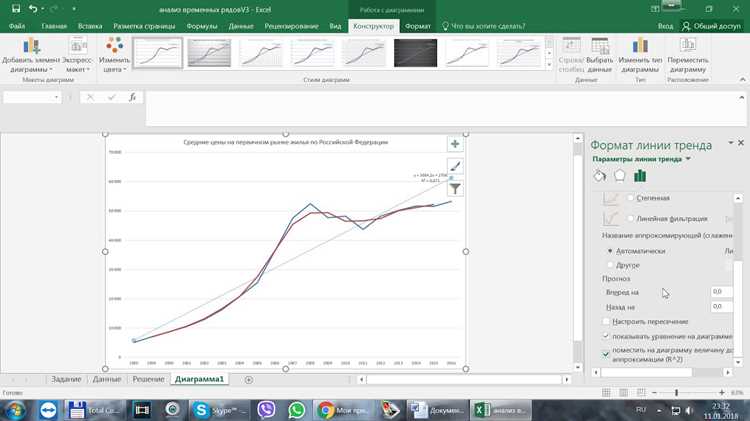Open chart styles brush button

tap(455, 166)
